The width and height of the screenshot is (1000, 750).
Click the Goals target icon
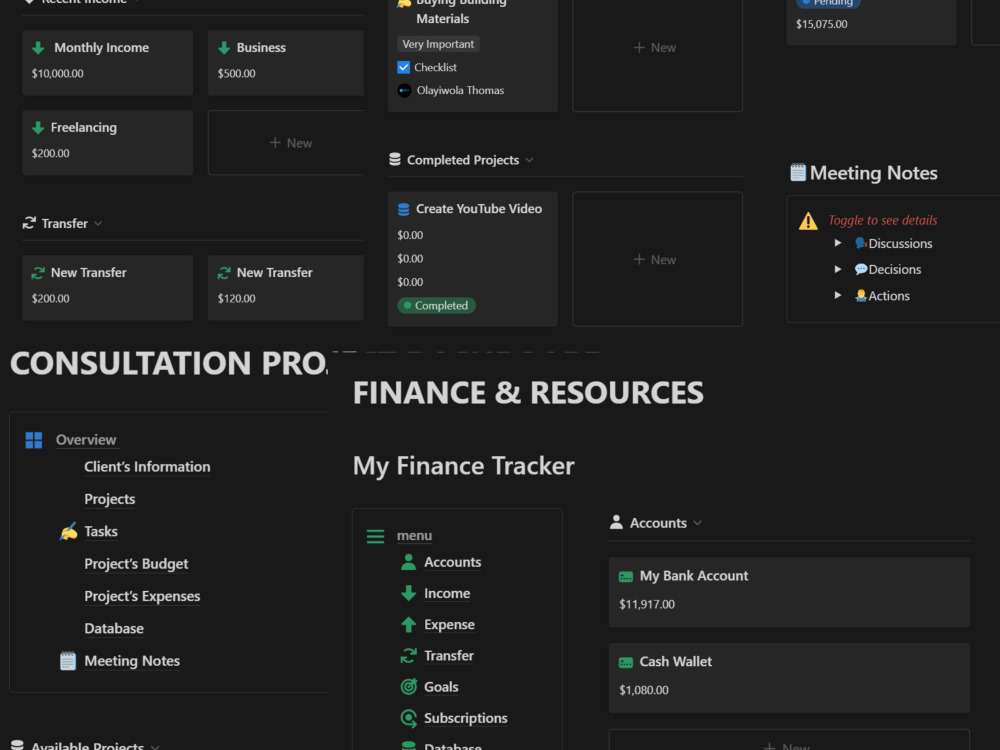pos(409,687)
